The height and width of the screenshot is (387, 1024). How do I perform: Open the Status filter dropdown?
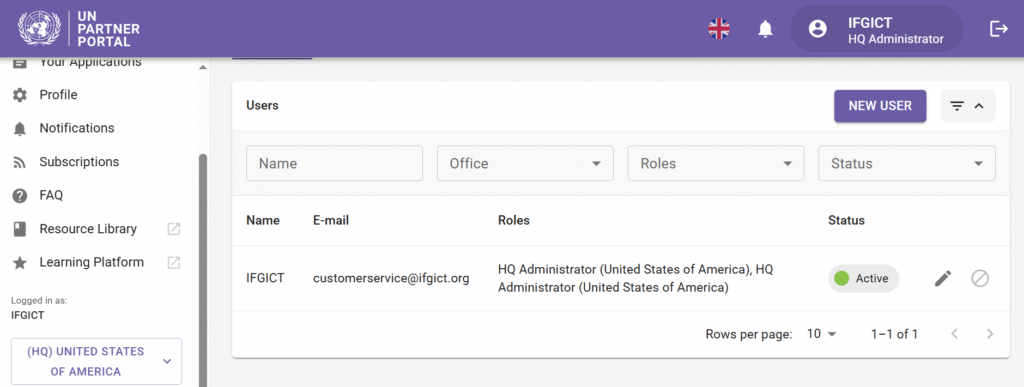tap(906, 163)
